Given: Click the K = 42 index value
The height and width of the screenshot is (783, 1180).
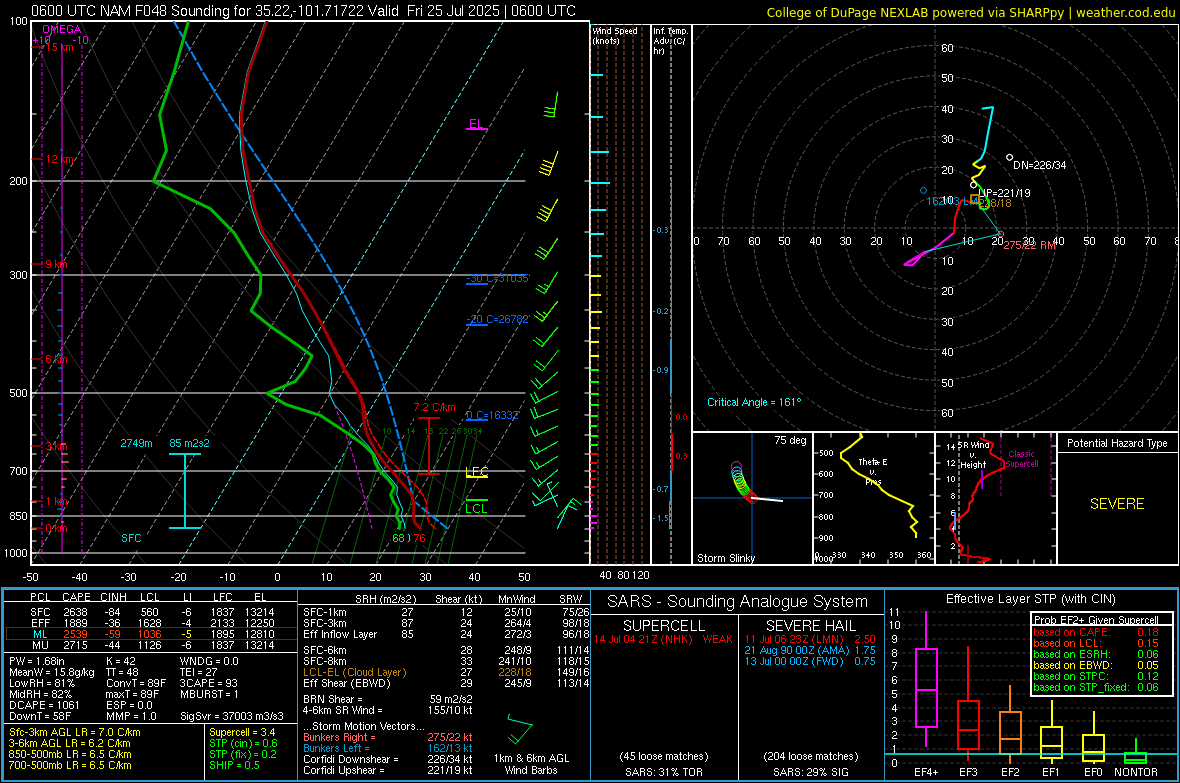Looking at the screenshot, I should (120, 661).
